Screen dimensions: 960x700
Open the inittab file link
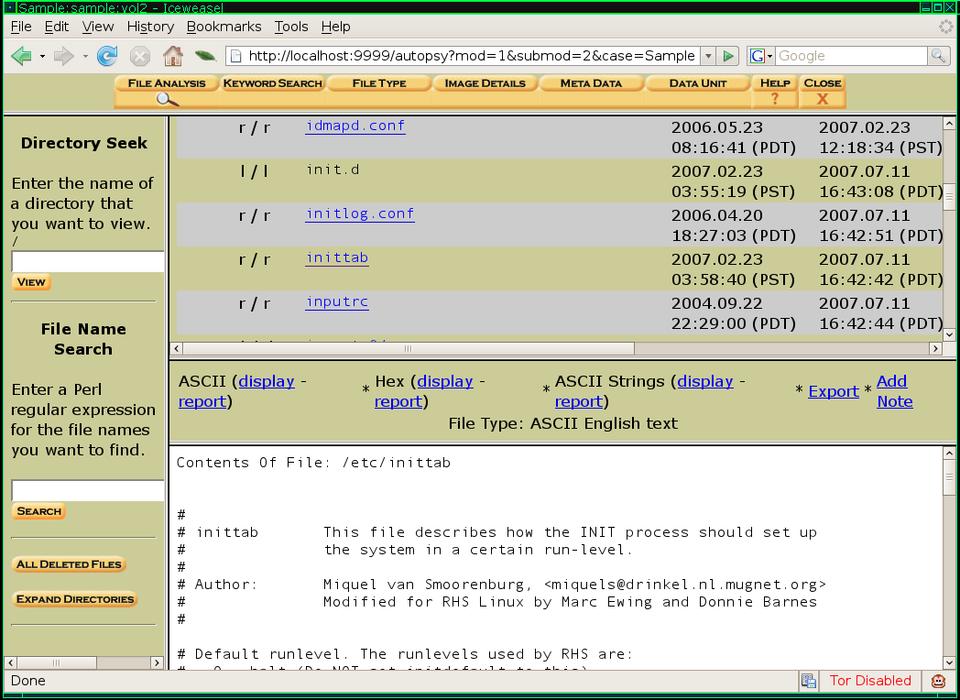(337, 258)
